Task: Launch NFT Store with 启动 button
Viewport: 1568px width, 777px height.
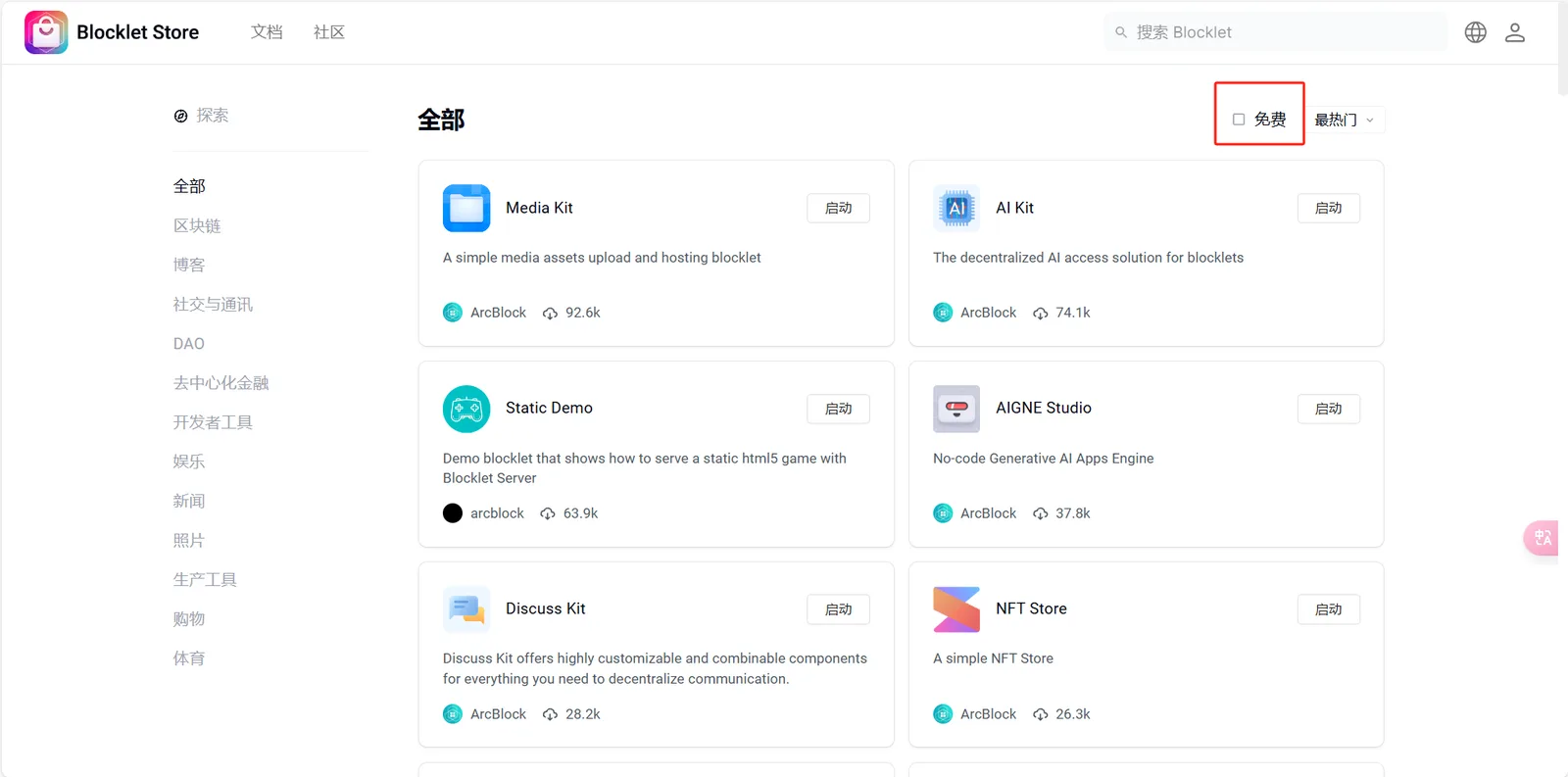Action: [1328, 609]
